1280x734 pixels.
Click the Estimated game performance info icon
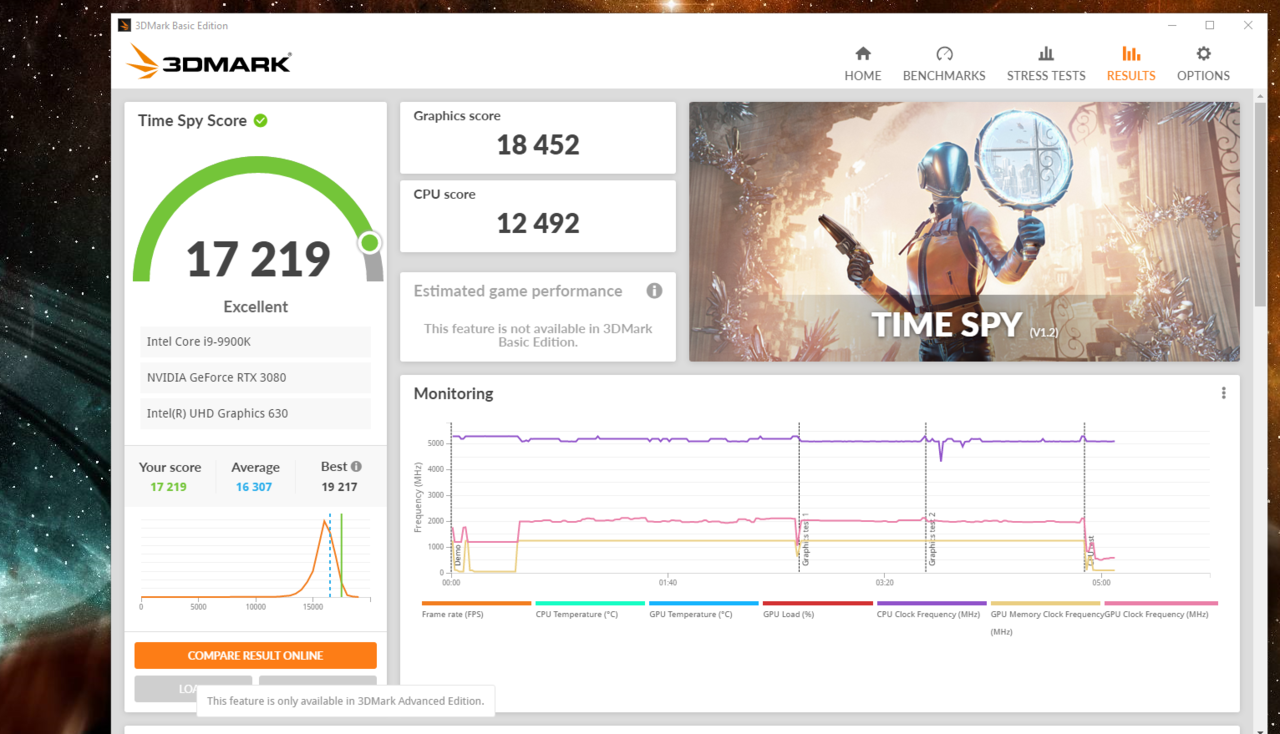(654, 291)
